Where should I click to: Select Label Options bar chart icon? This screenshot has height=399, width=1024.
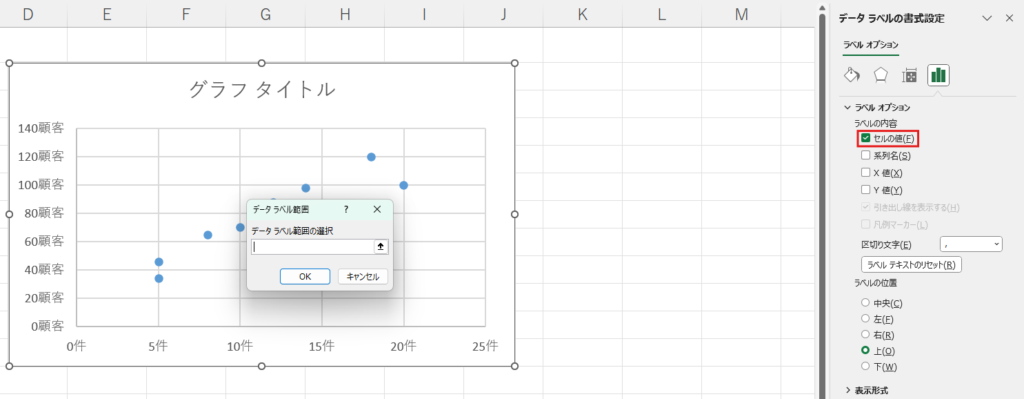coord(938,75)
